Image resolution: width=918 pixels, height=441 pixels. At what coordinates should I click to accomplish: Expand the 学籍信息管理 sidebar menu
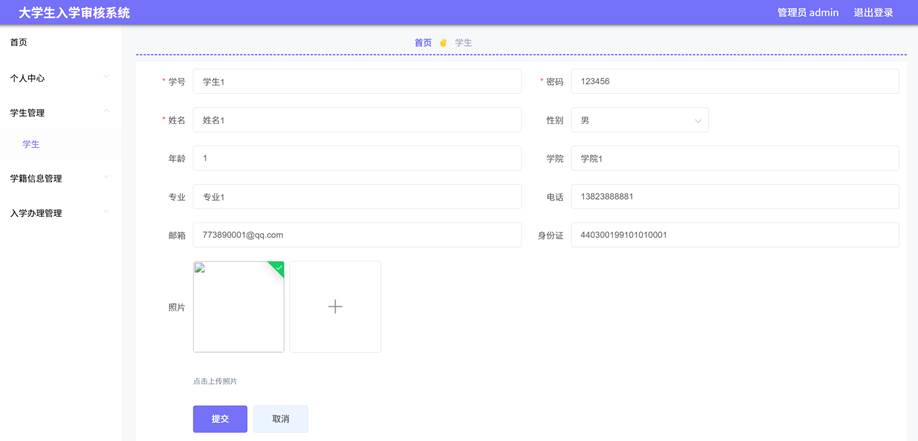(x=60, y=178)
